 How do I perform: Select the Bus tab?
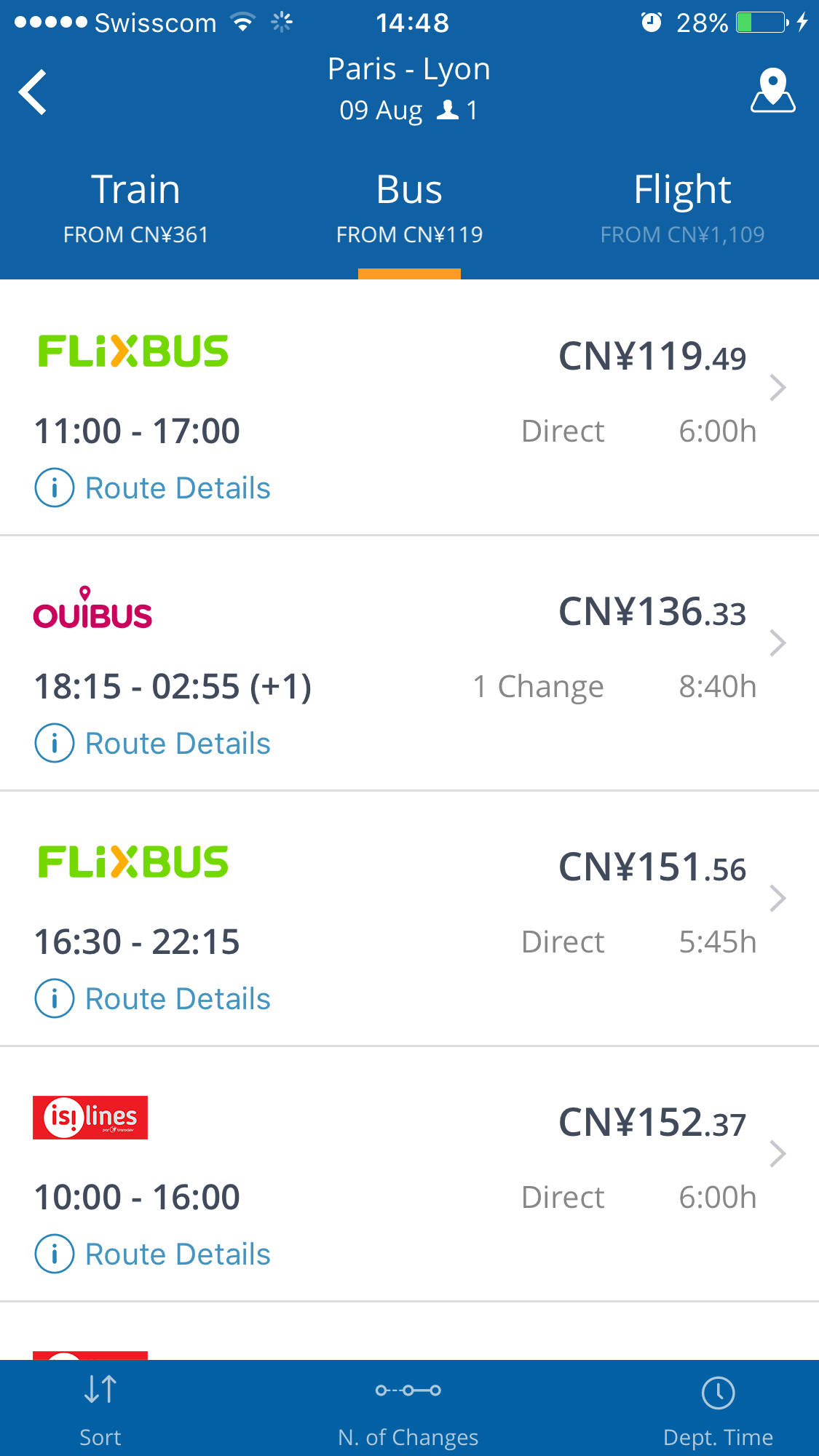pos(409,207)
